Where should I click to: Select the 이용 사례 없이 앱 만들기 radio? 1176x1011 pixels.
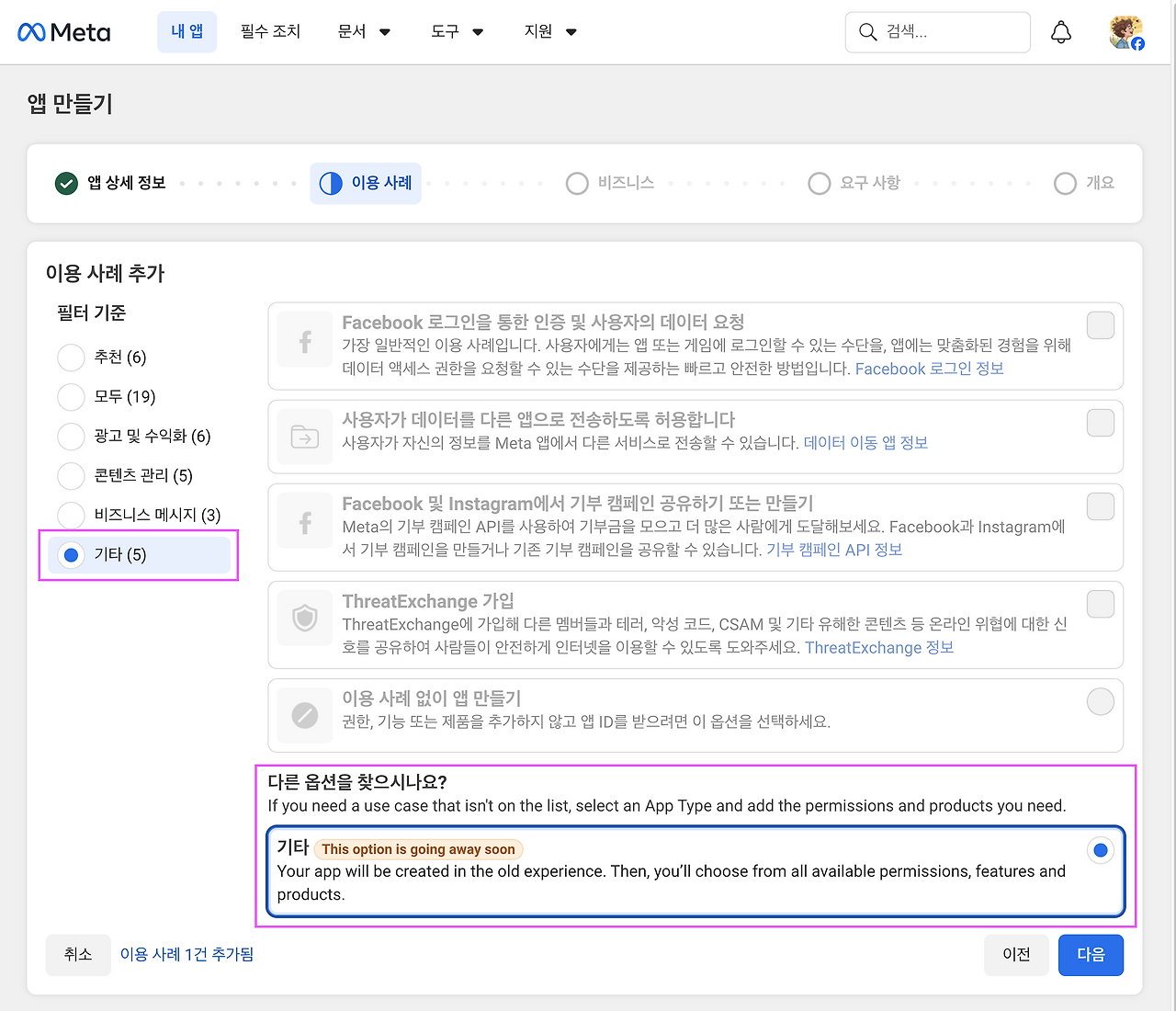pos(1101,701)
